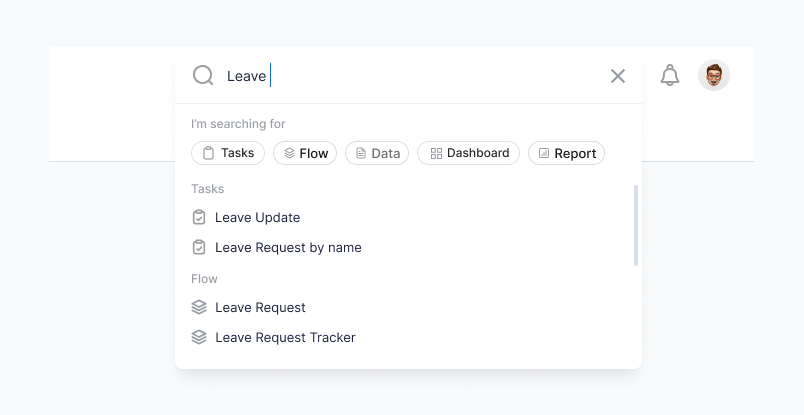Clear the search with the X icon
Screen dimensions: 804x415
click(618, 76)
